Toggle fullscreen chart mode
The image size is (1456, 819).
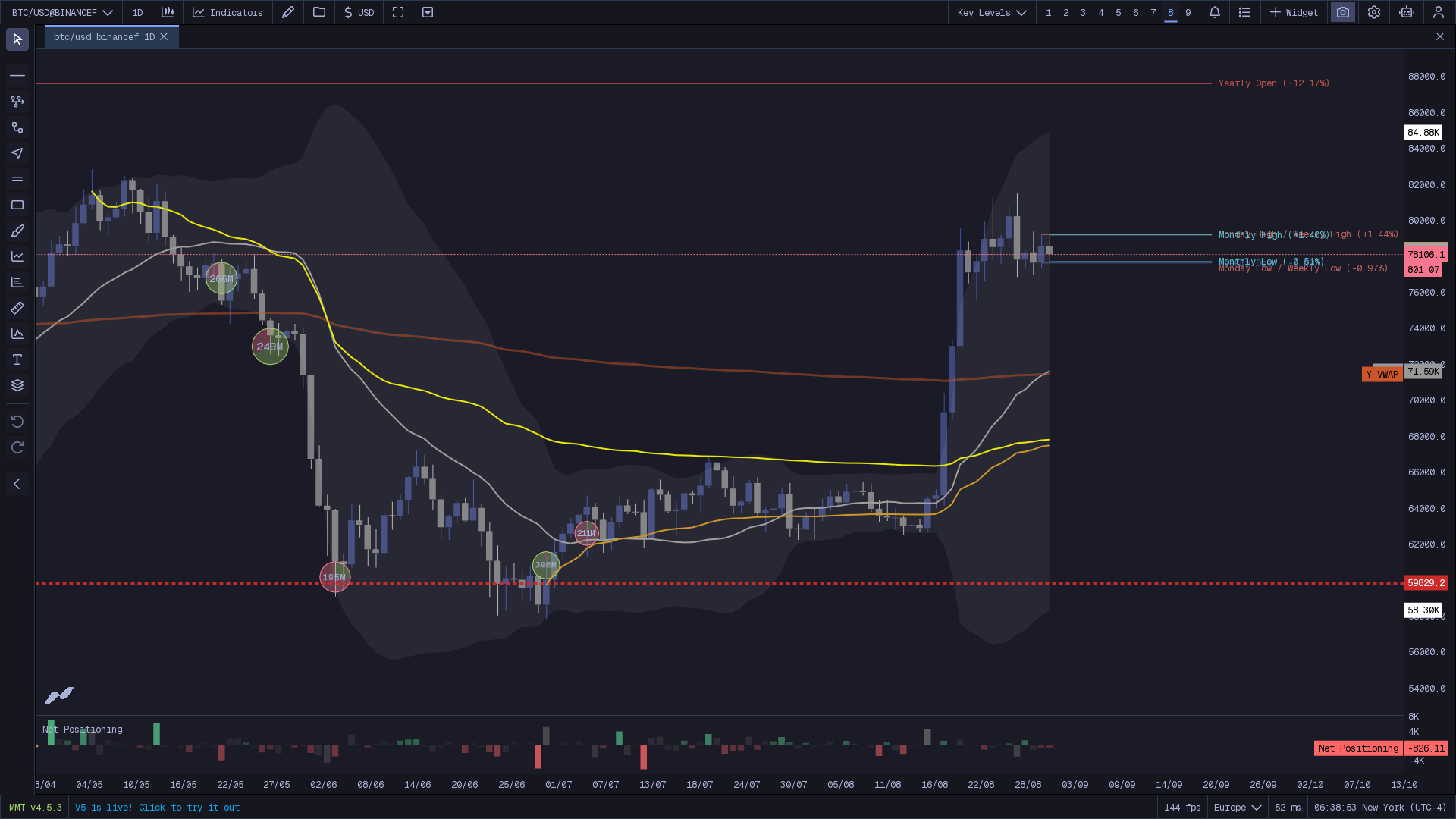point(398,12)
